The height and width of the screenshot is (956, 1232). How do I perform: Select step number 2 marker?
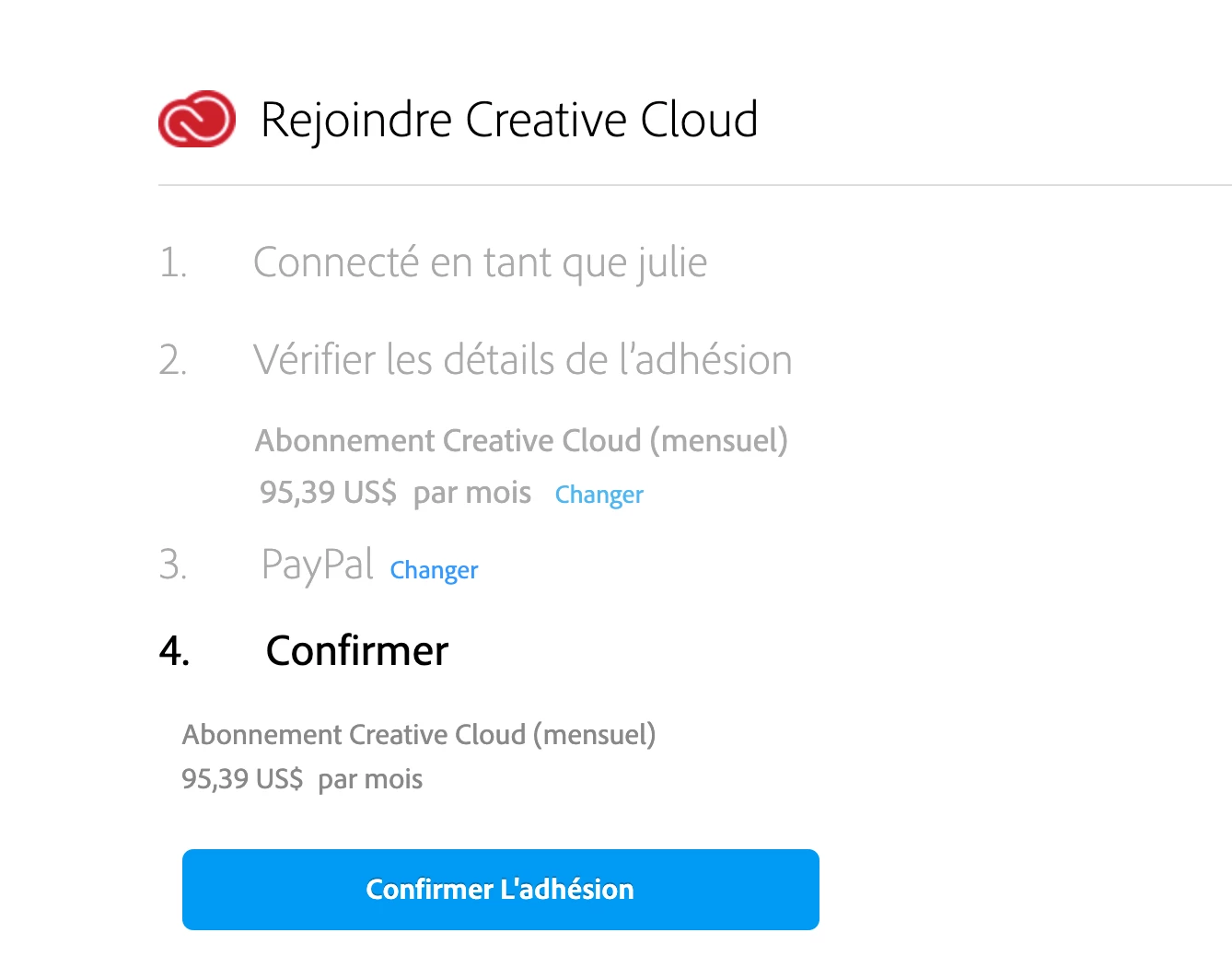[173, 360]
